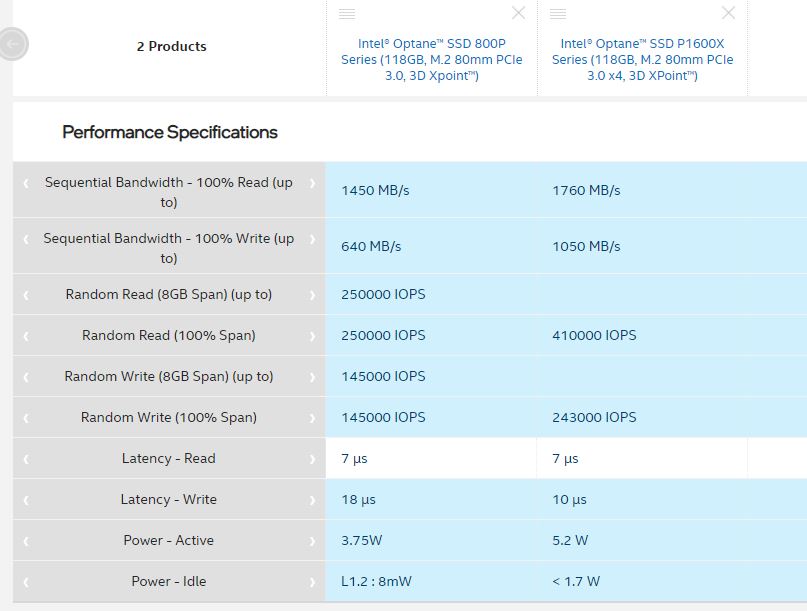Screen dimensions: 807x611
Task: Click the back arrow circle button
Action: pos(12,44)
